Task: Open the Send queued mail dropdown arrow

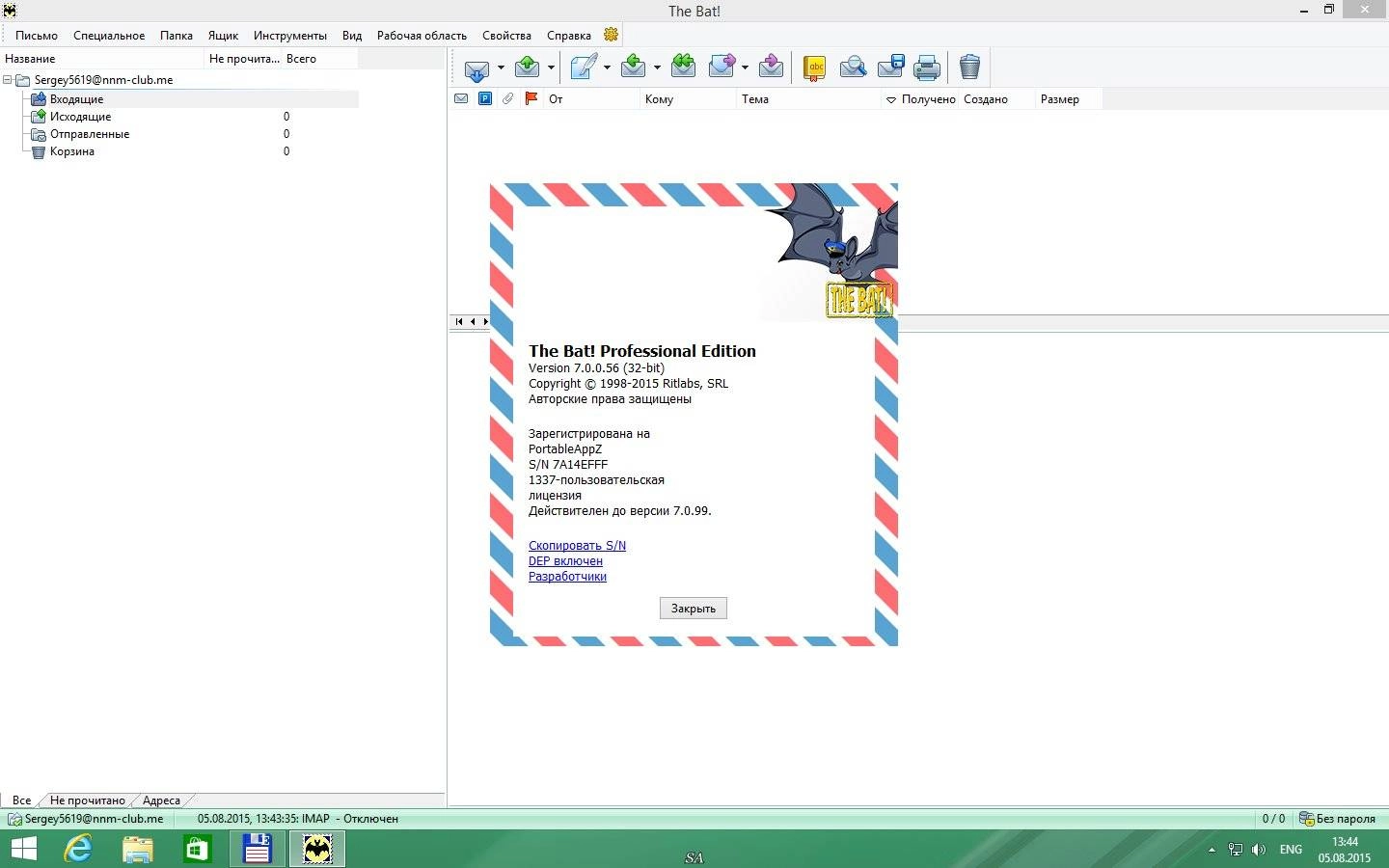Action: [551, 68]
